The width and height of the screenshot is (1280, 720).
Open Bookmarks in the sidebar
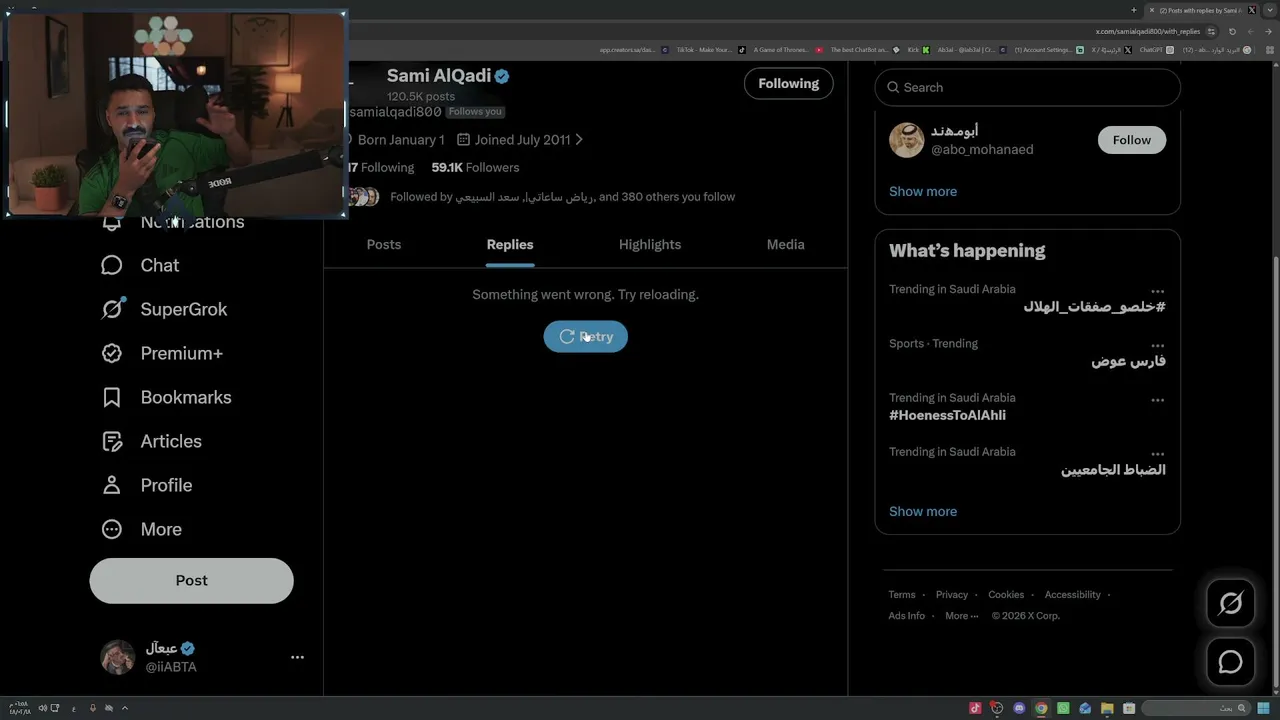coord(166,397)
